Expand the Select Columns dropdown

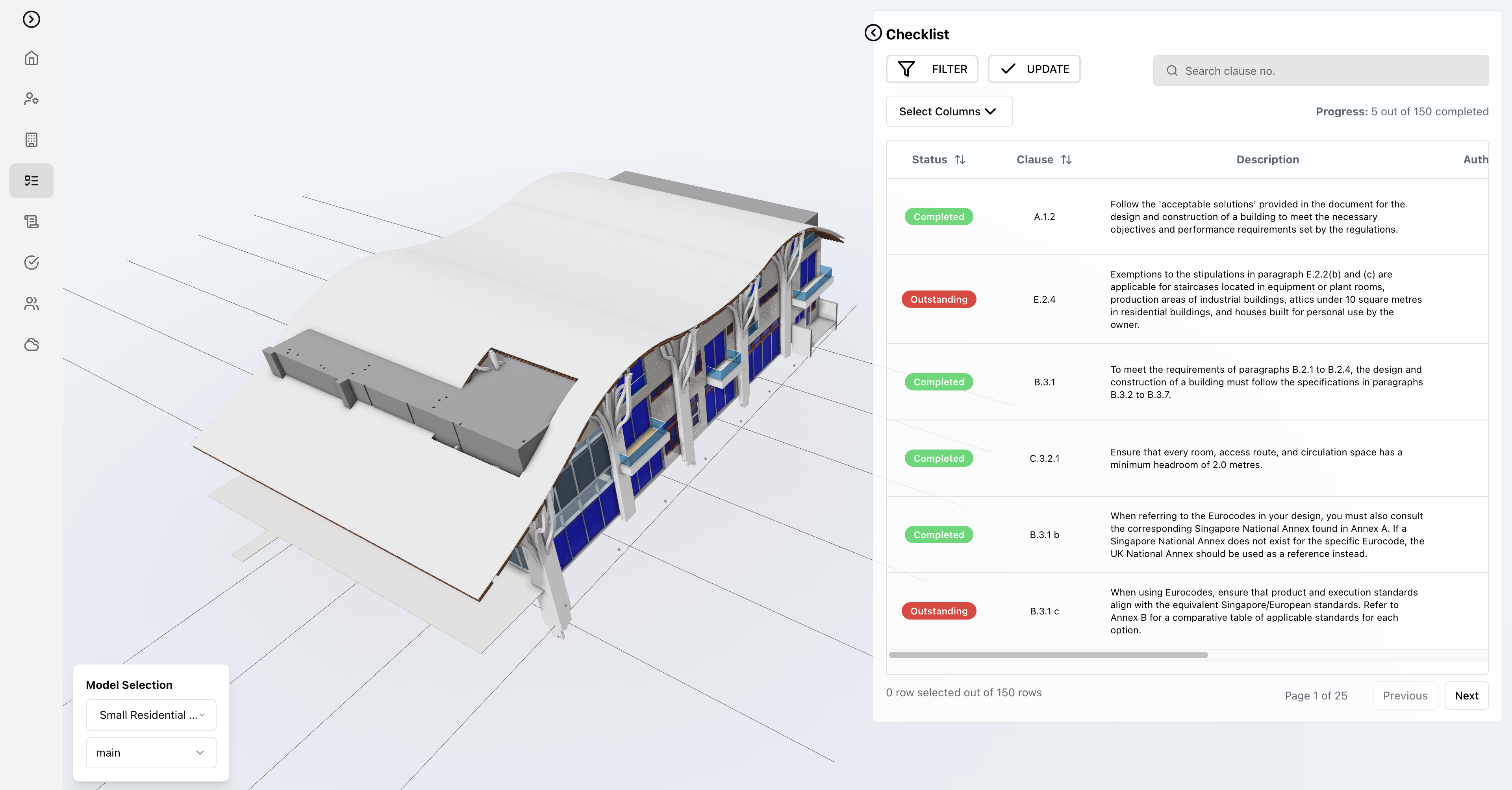tap(949, 111)
